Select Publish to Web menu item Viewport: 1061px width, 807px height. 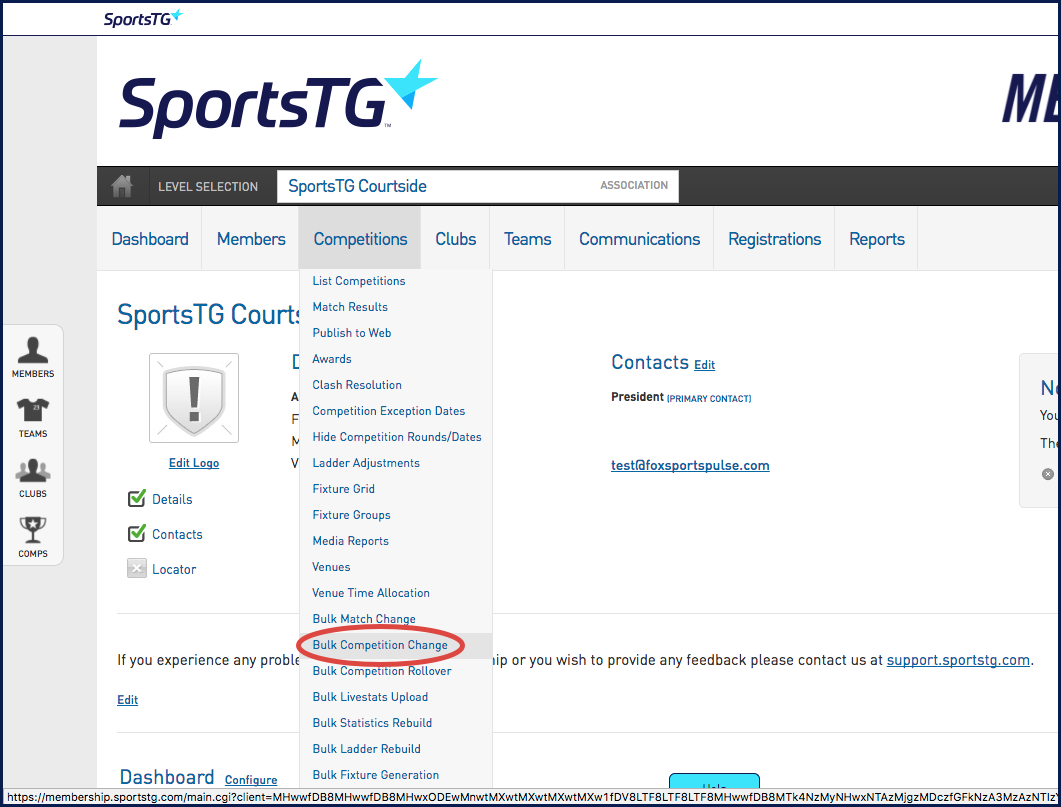coord(352,333)
